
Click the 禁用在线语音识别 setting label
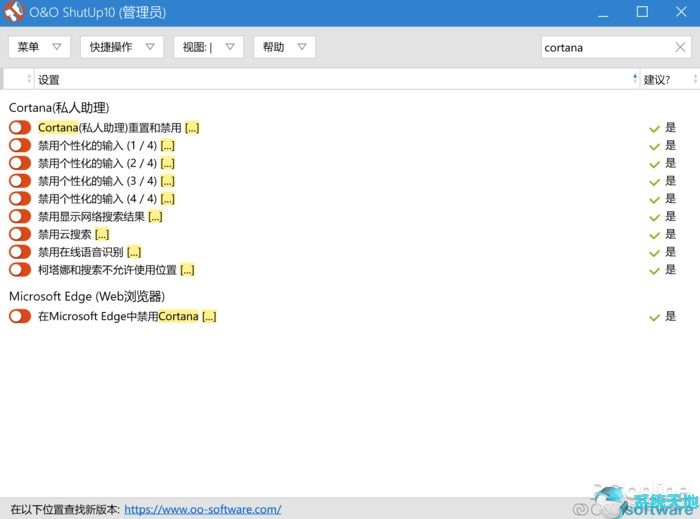[81, 253]
